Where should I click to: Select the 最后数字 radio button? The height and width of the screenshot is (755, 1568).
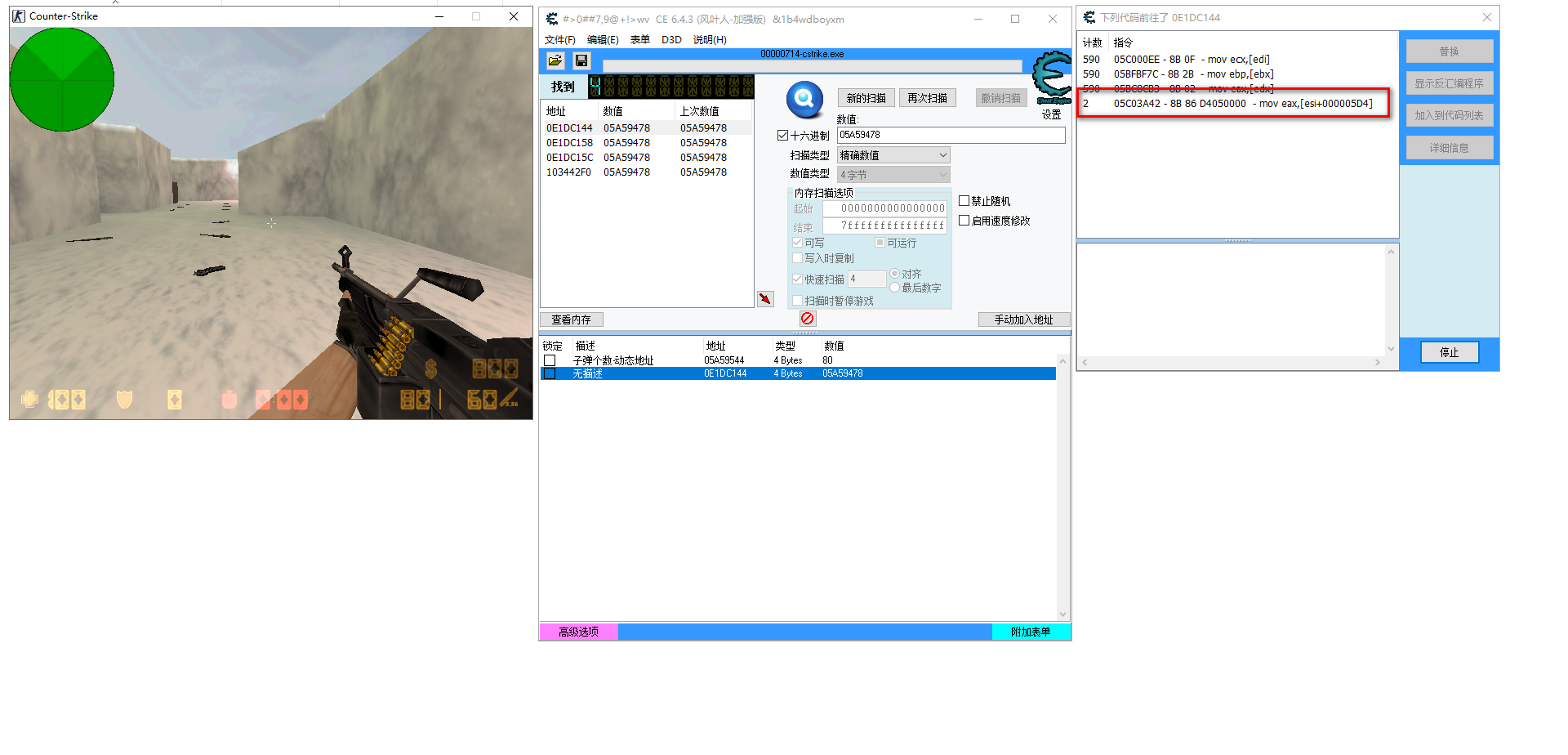pyautogui.click(x=895, y=288)
